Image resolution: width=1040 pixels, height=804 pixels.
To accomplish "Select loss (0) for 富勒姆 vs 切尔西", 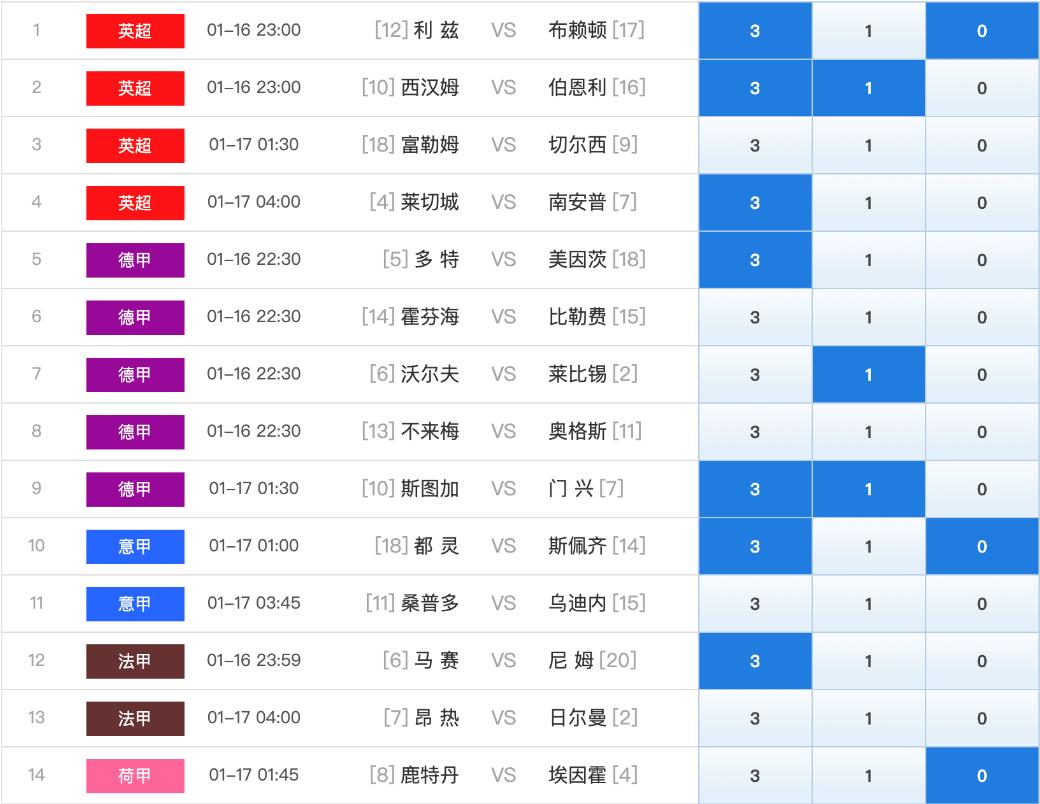I will point(982,145).
